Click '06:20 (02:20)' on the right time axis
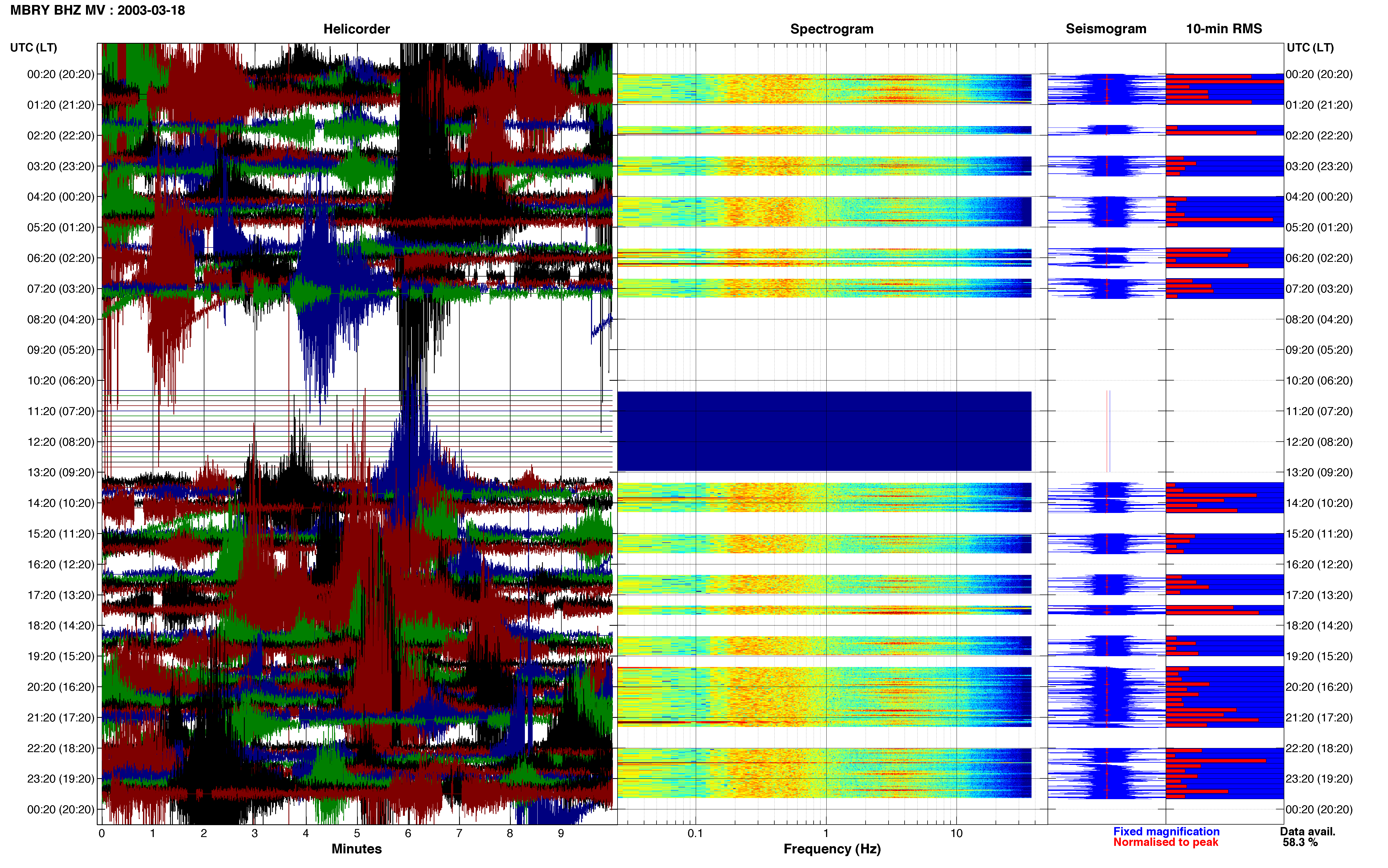The width and height of the screenshot is (1388, 868). click(x=1319, y=258)
